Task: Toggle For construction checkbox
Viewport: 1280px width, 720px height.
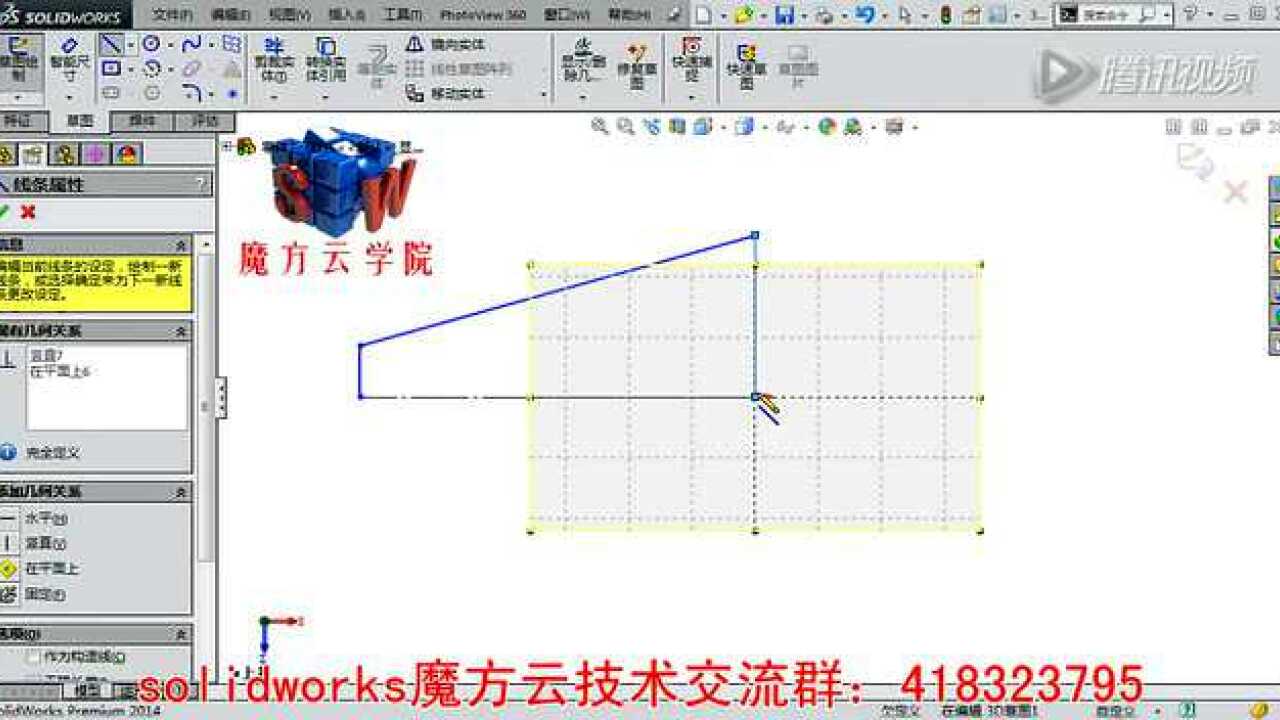Action: [x=35, y=657]
